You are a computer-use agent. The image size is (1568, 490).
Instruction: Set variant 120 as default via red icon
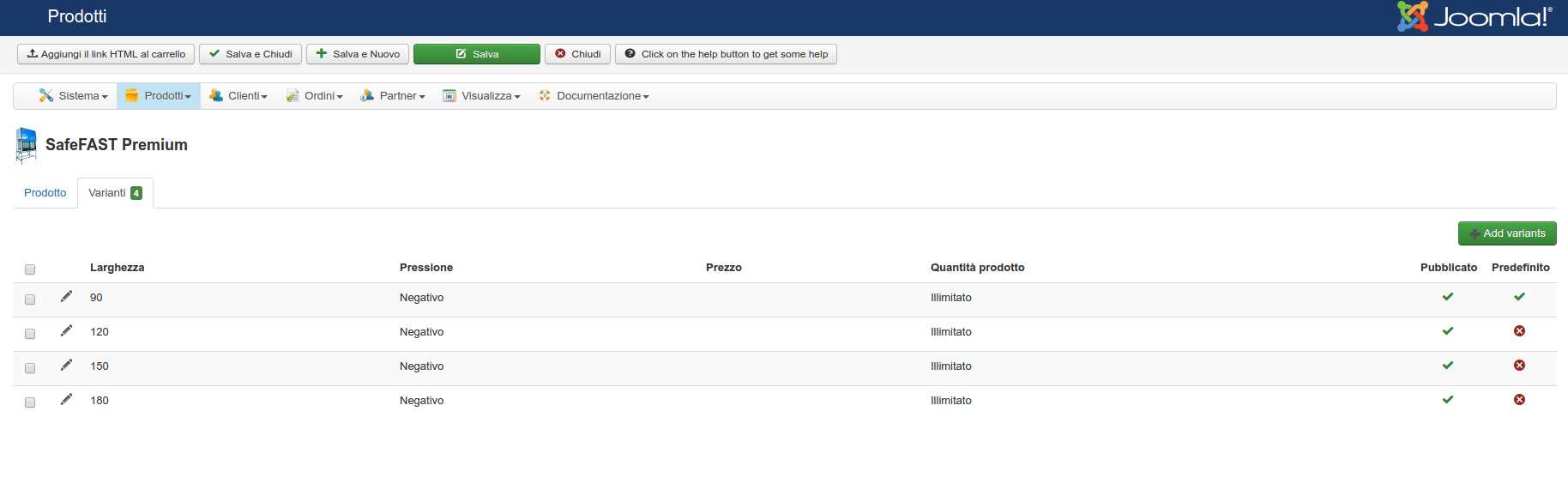[1519, 331]
